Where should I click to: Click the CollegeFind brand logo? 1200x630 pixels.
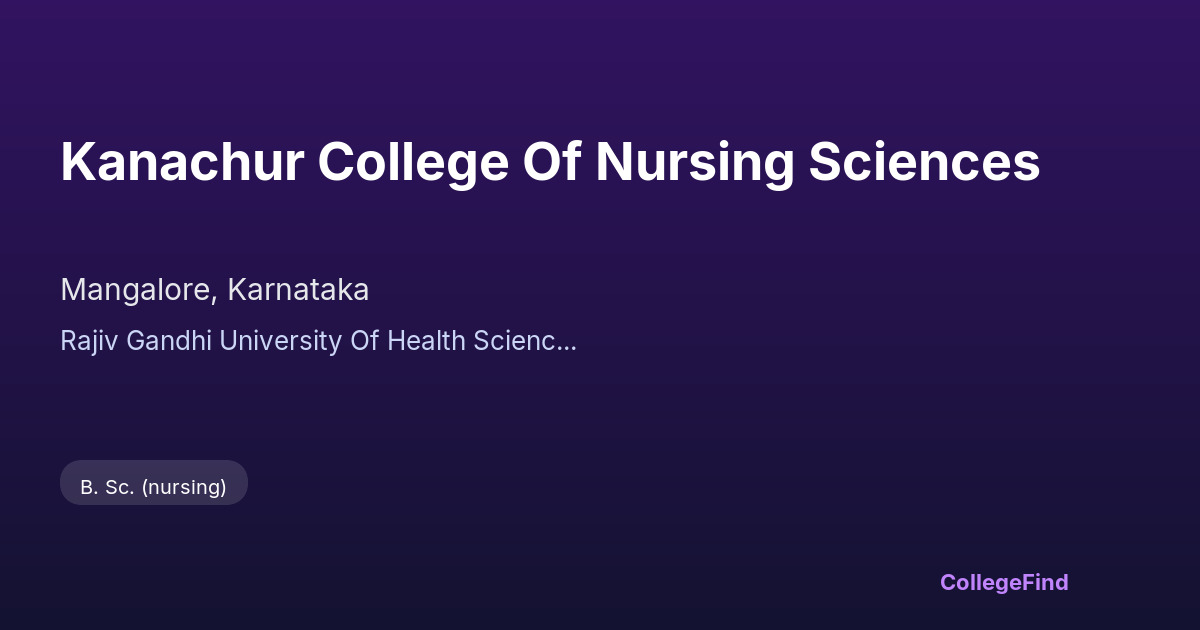pyautogui.click(x=1004, y=582)
